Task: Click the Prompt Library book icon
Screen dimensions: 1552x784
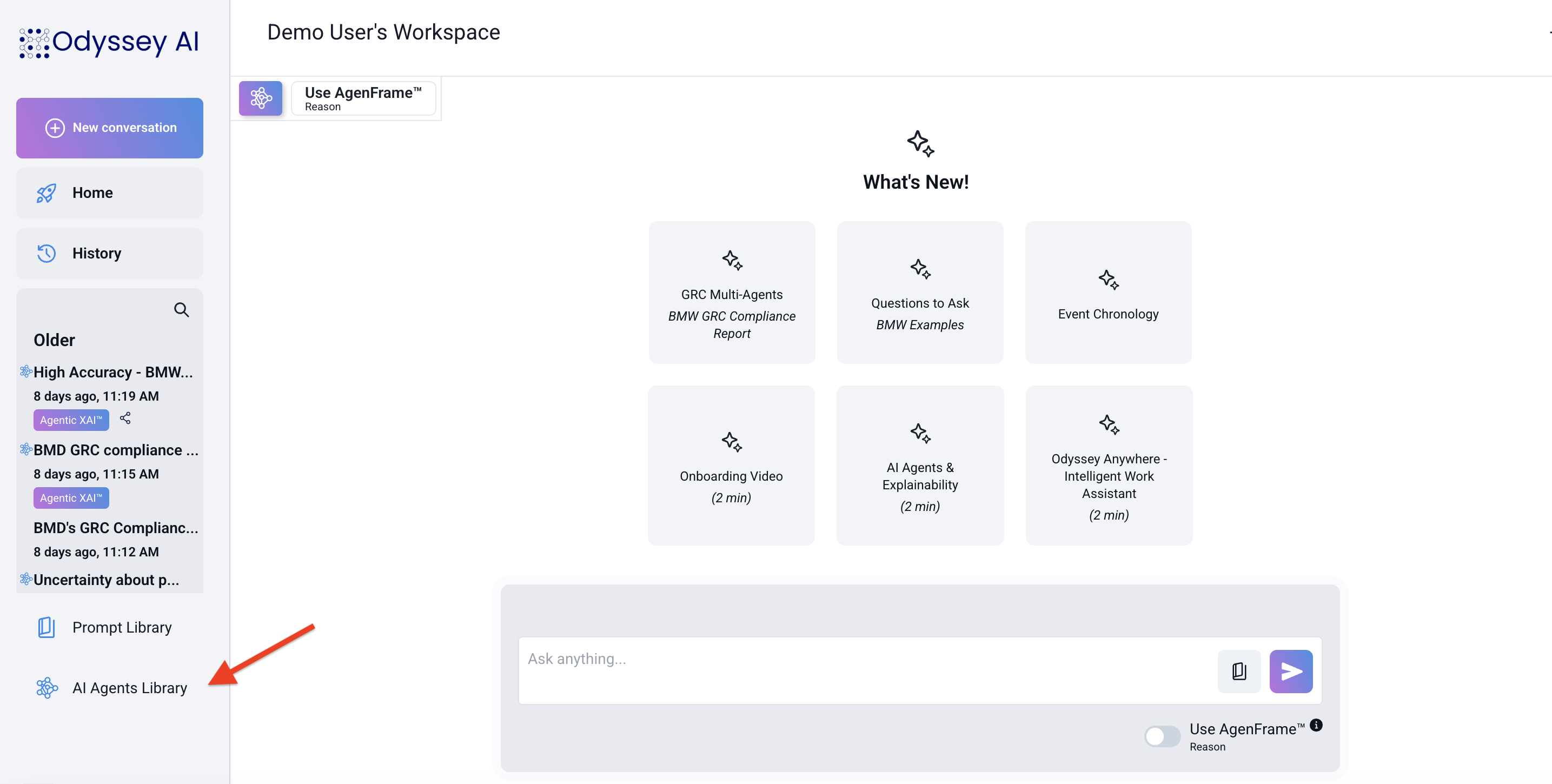Action: point(47,627)
